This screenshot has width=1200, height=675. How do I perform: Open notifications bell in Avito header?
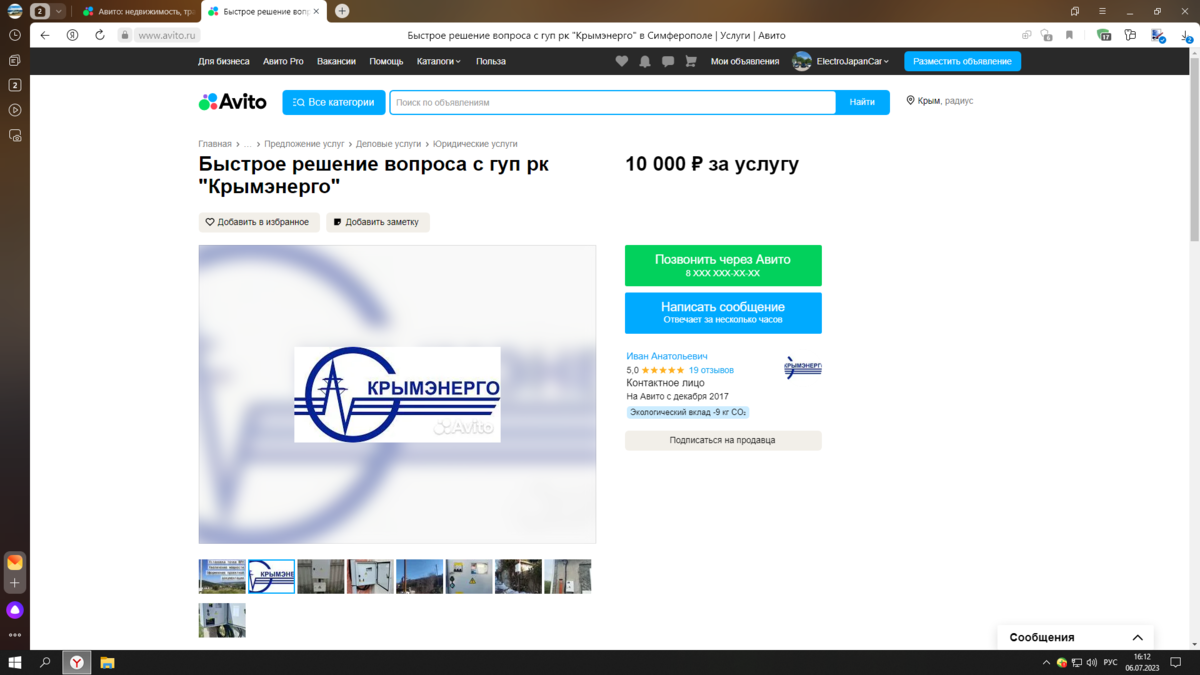[645, 61]
